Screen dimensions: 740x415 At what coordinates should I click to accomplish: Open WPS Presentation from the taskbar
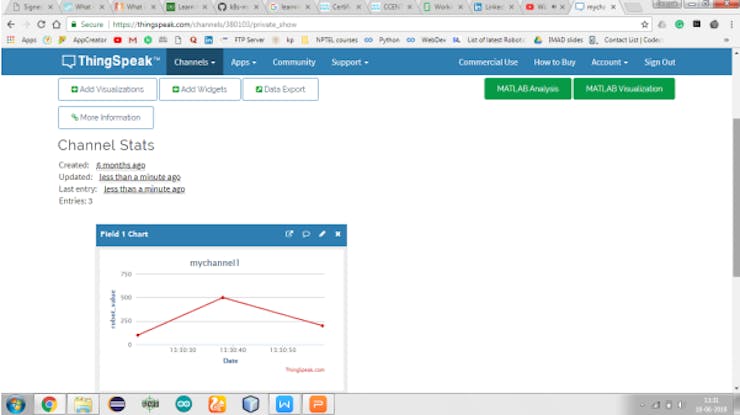[318, 405]
